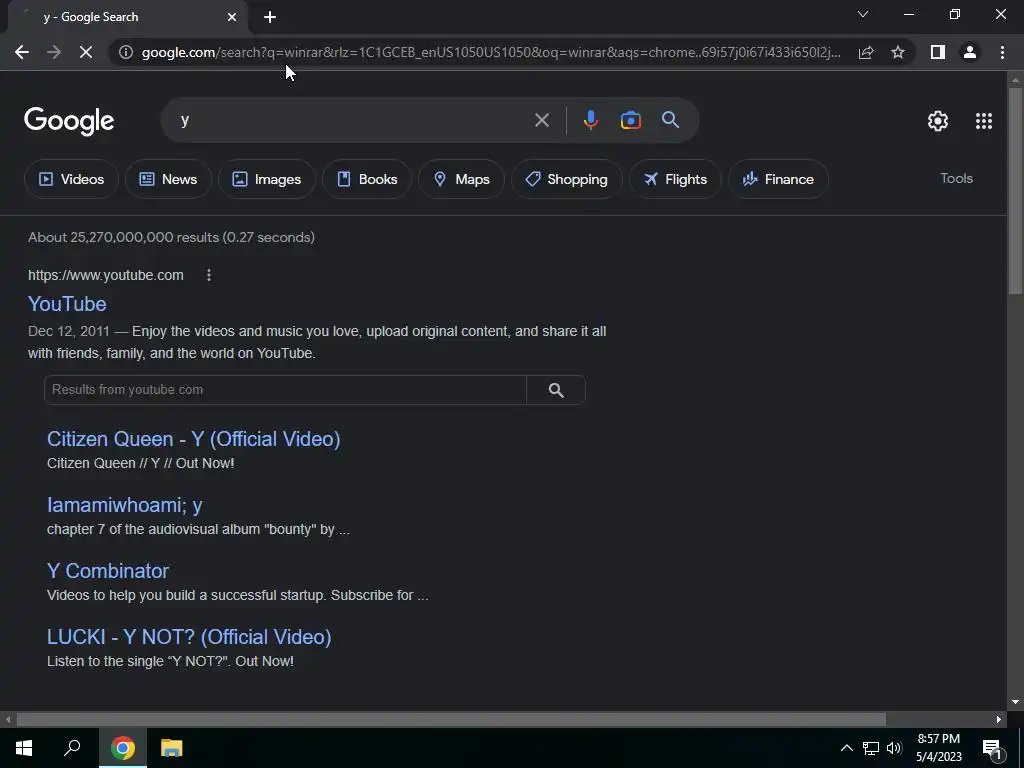This screenshot has width=1024, height=768.
Task: Switch to Maps results tab
Action: 461,179
